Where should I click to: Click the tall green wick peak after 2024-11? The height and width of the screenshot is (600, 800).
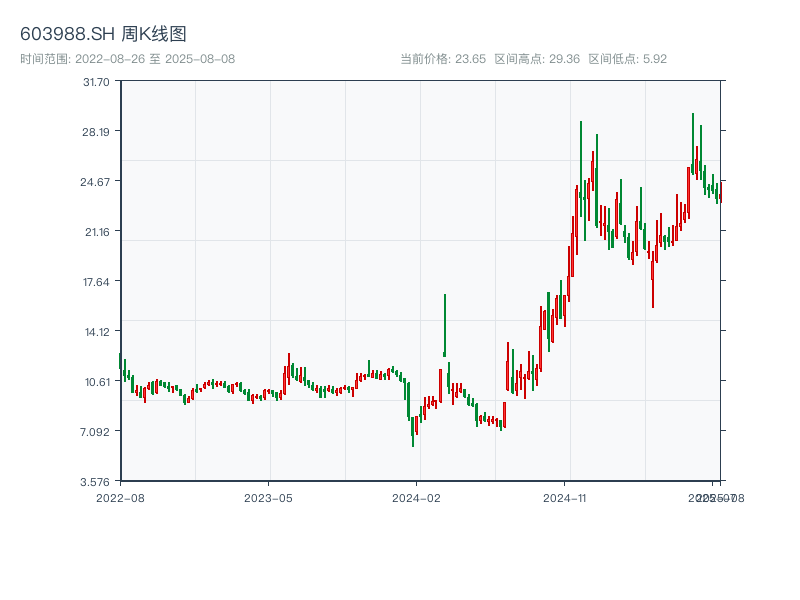click(581, 168)
